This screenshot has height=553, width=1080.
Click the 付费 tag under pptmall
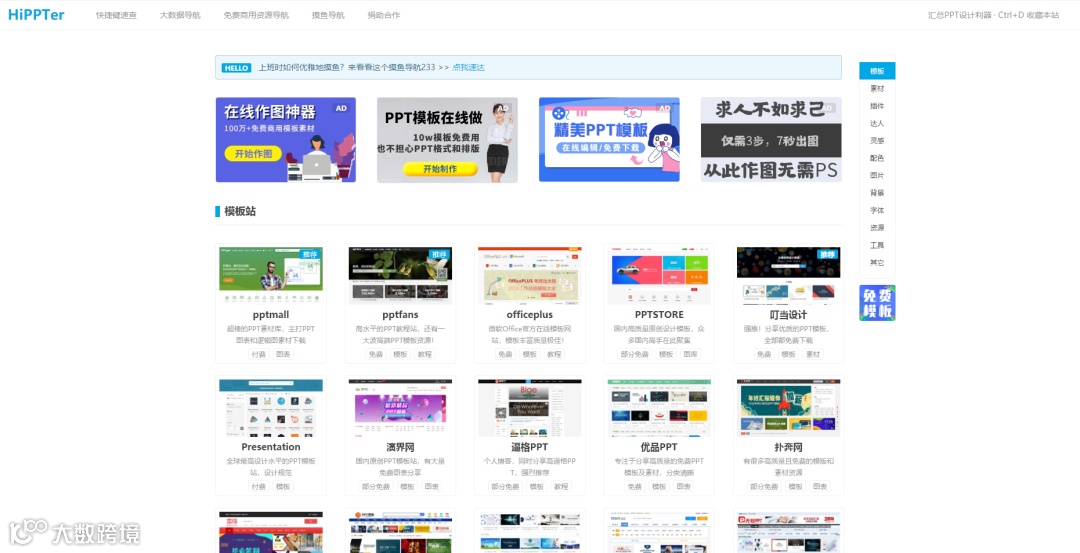click(x=258, y=354)
